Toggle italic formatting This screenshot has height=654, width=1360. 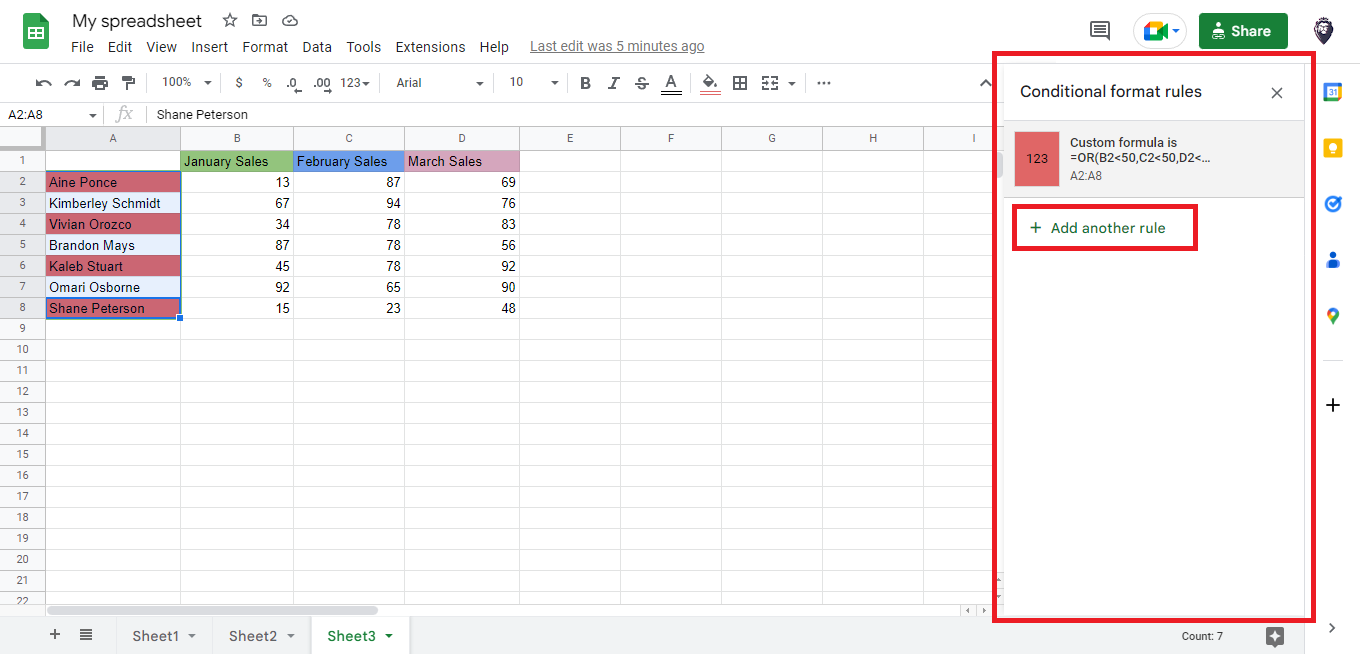(x=613, y=82)
